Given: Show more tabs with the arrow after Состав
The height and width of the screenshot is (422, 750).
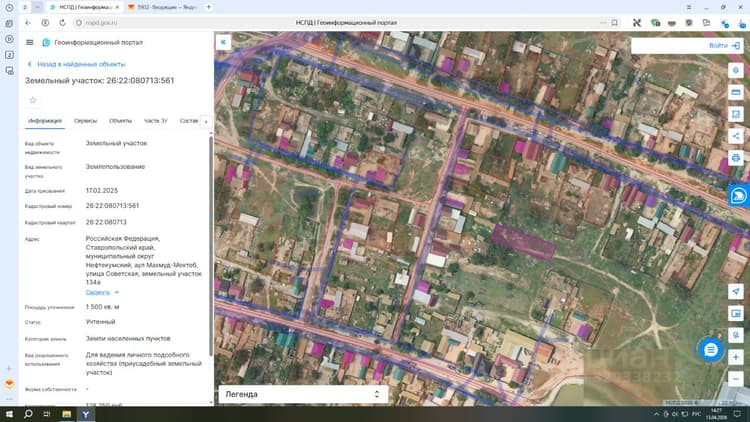Looking at the screenshot, I should (x=206, y=122).
